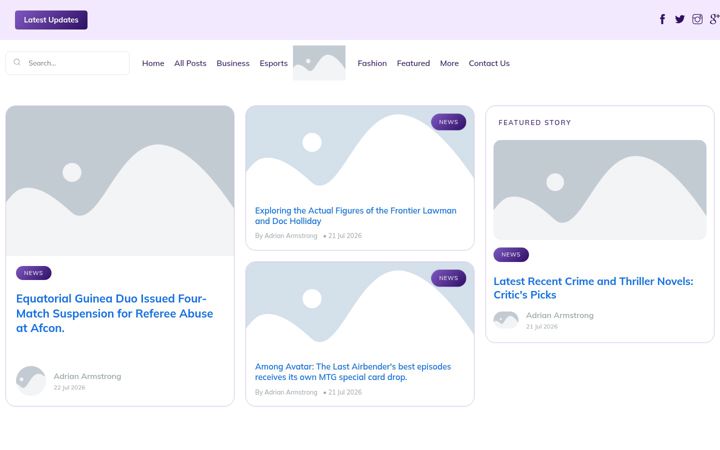Open the Equatorial Guinea Duo article image
This screenshot has height=450, width=720.
pyautogui.click(x=120, y=180)
